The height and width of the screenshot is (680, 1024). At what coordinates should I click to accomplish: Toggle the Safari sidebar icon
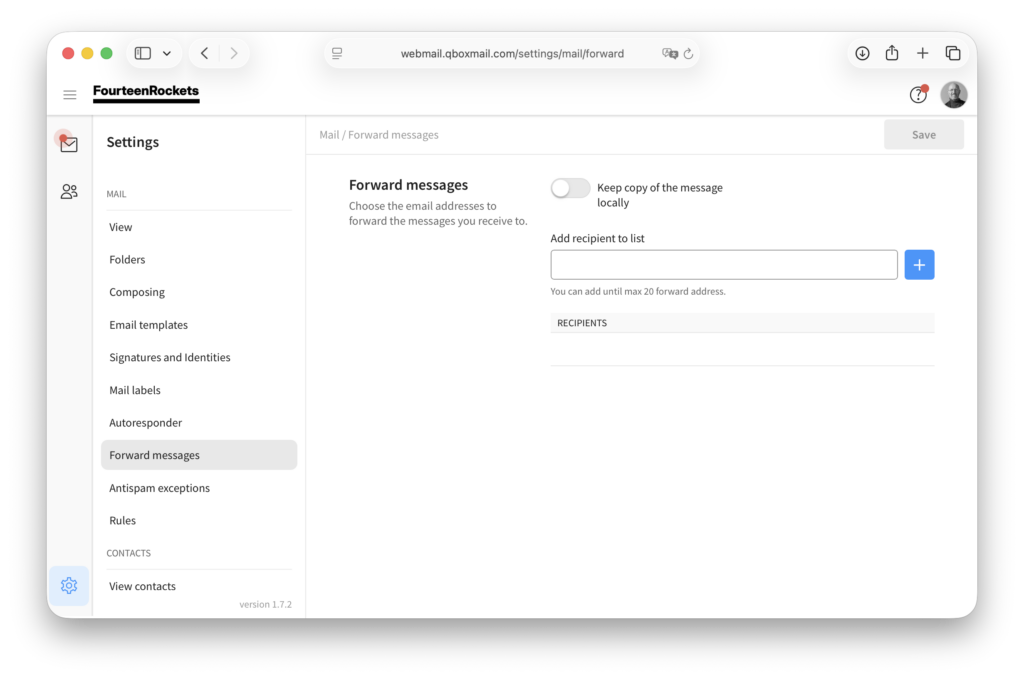pyautogui.click(x=142, y=54)
